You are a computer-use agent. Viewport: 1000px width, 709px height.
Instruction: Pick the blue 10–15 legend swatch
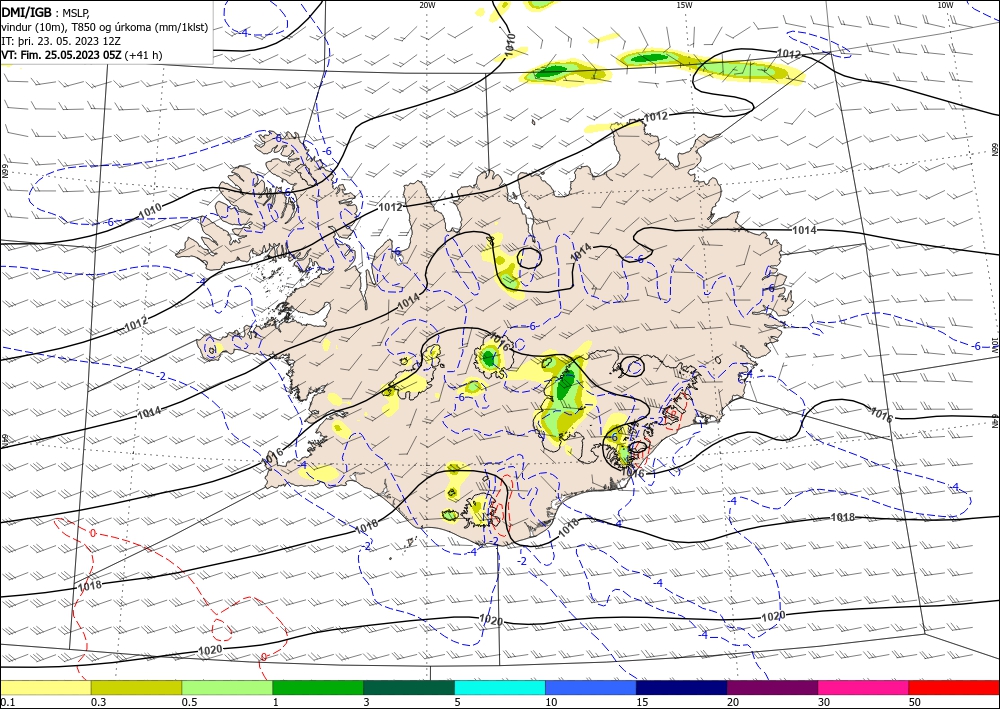[591, 687]
